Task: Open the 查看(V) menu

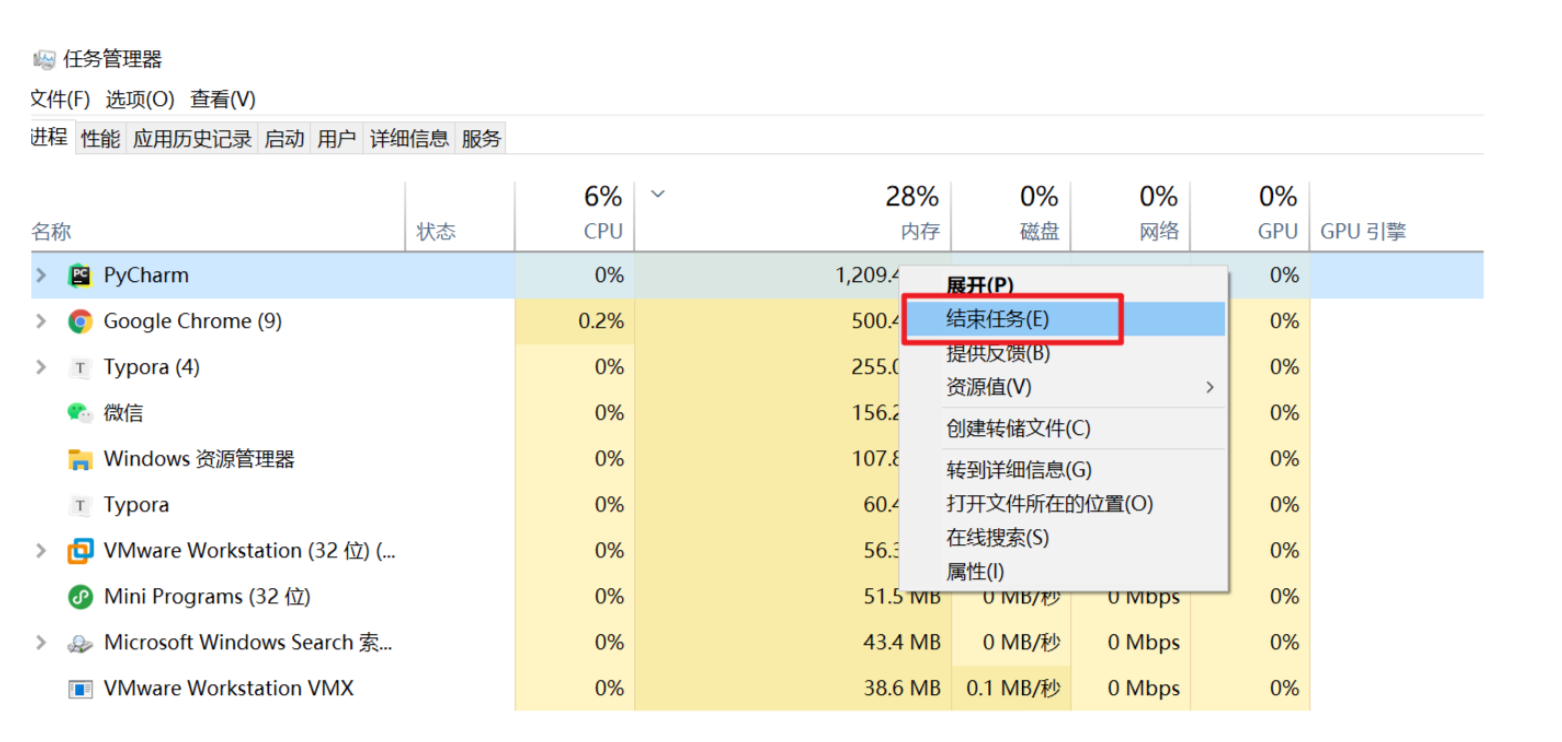Action: click(223, 99)
